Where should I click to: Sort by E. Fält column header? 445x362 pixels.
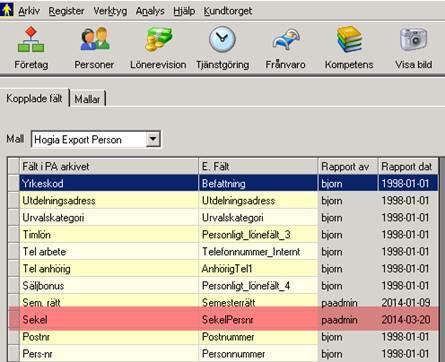pyautogui.click(x=258, y=166)
